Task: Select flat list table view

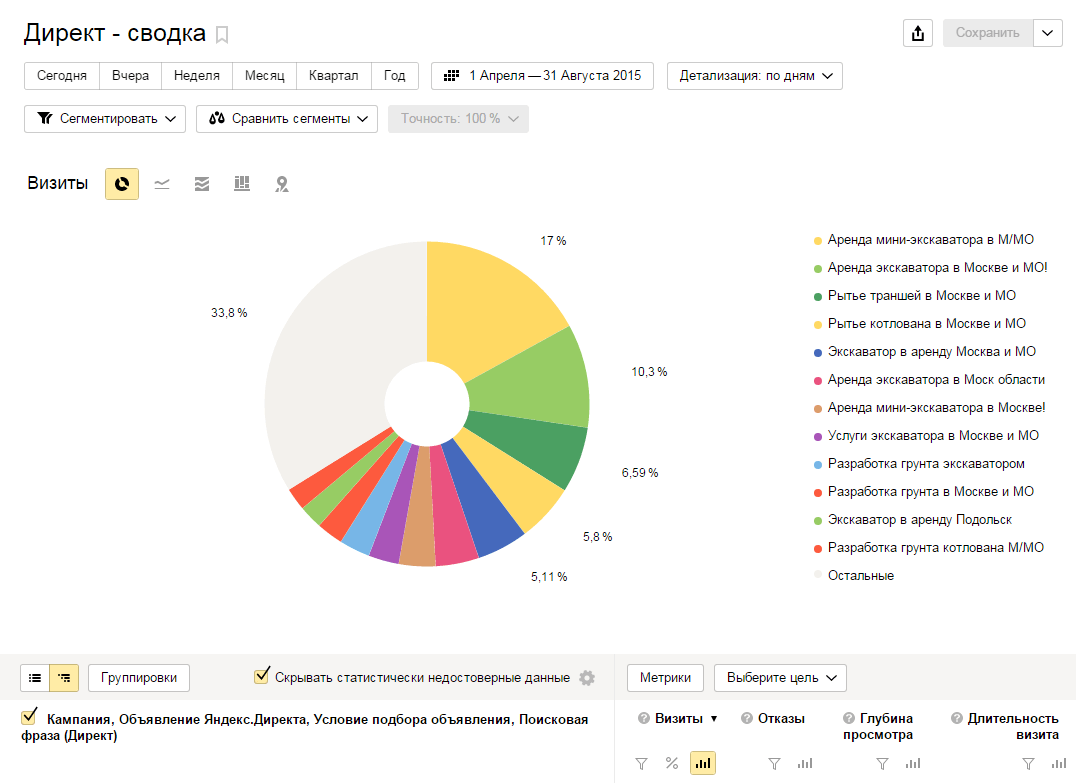Action: [35, 678]
